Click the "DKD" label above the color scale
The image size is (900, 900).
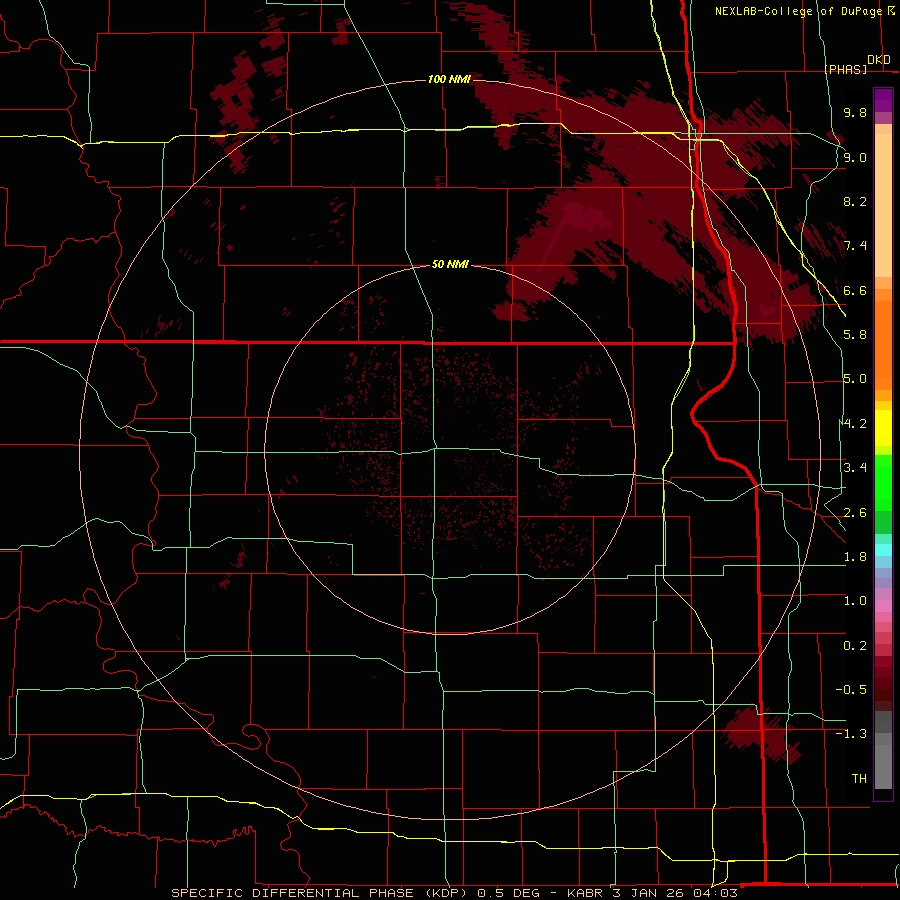point(879,60)
